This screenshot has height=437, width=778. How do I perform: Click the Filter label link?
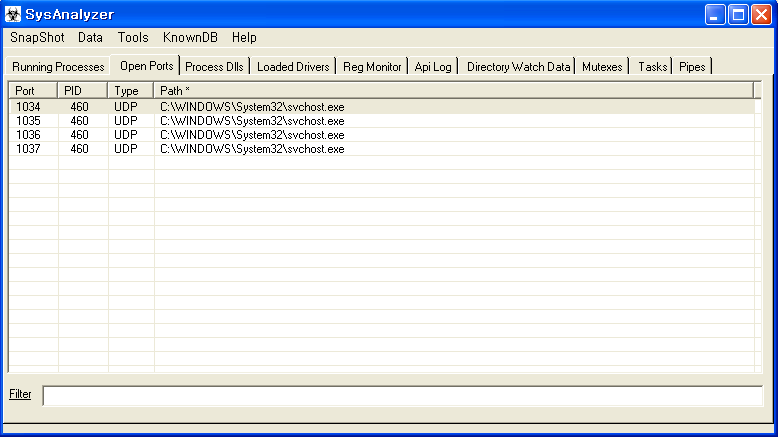tap(20, 394)
